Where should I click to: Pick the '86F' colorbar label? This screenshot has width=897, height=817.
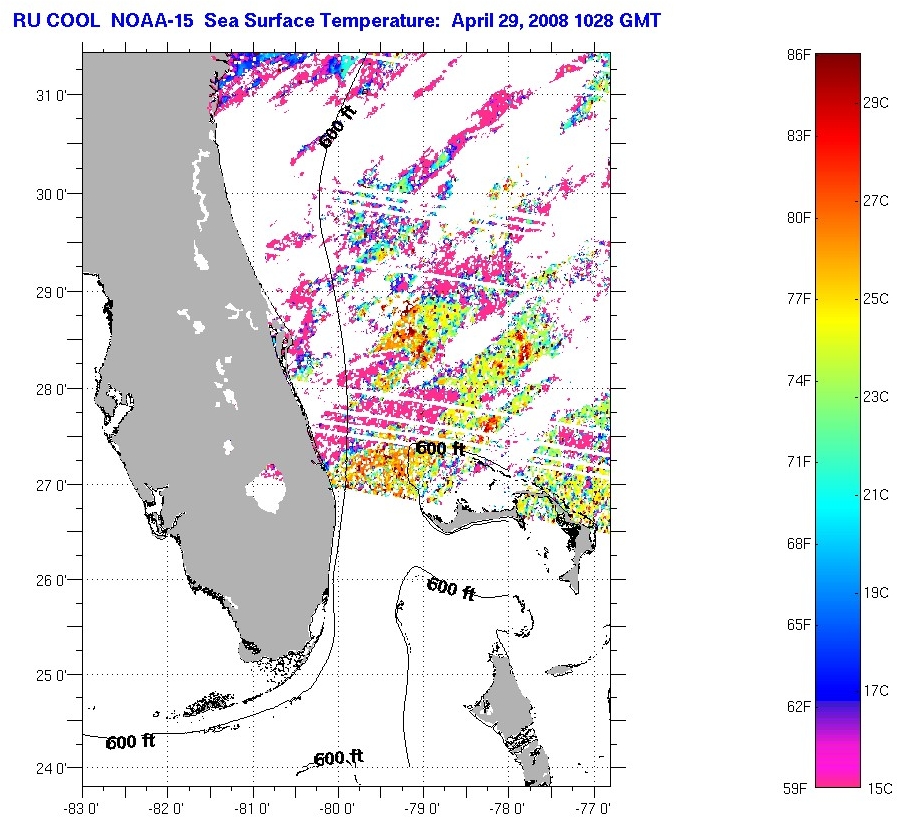point(799,55)
